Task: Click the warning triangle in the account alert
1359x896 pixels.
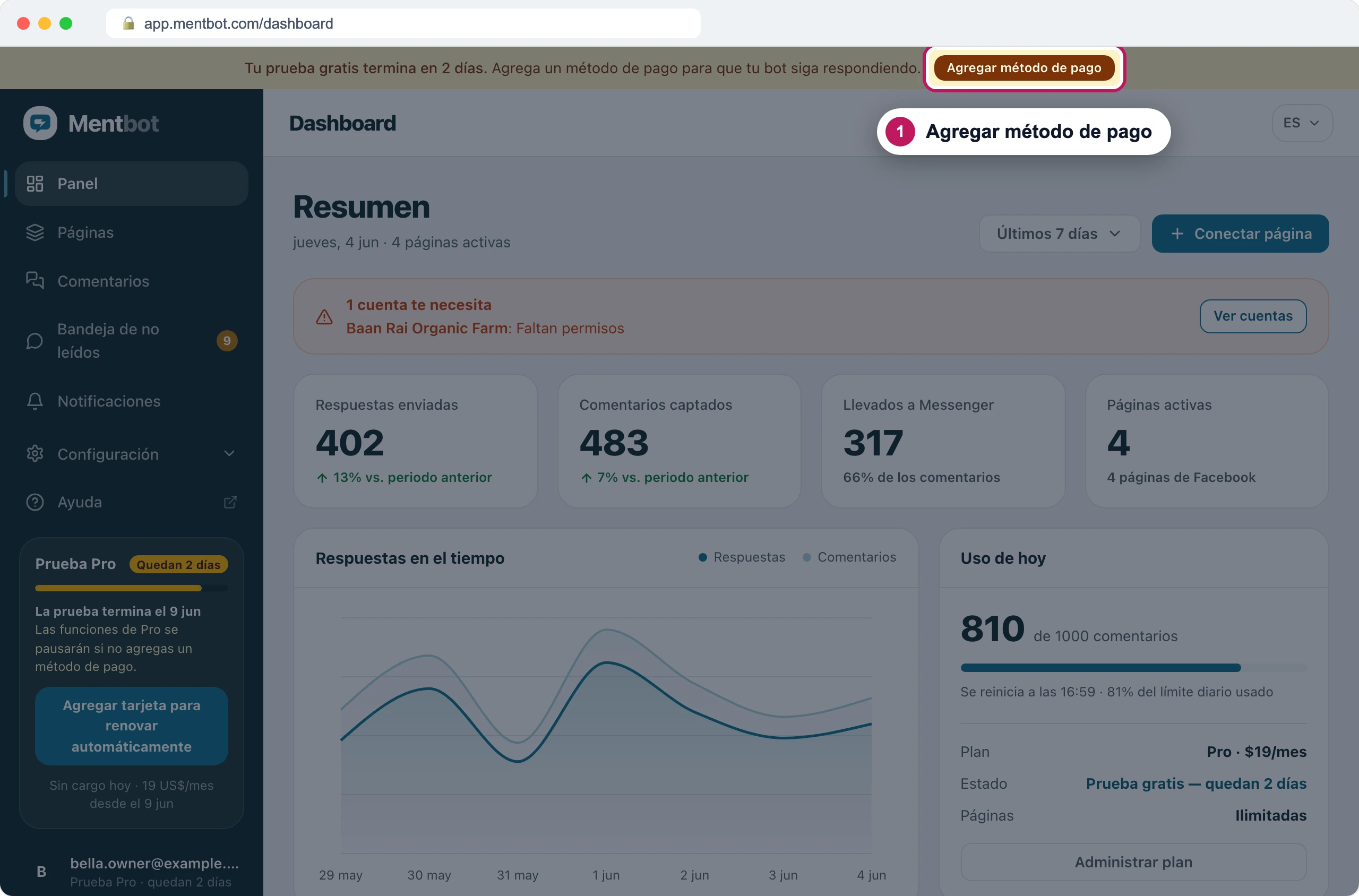Action: (324, 316)
